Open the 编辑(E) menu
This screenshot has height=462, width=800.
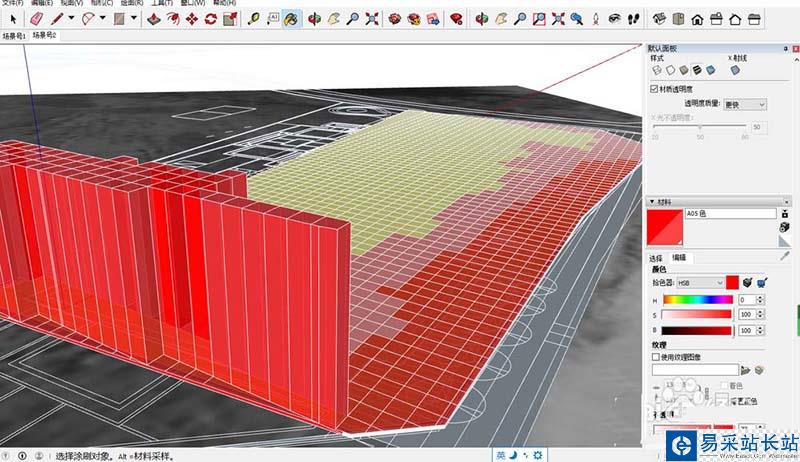coord(42,3)
